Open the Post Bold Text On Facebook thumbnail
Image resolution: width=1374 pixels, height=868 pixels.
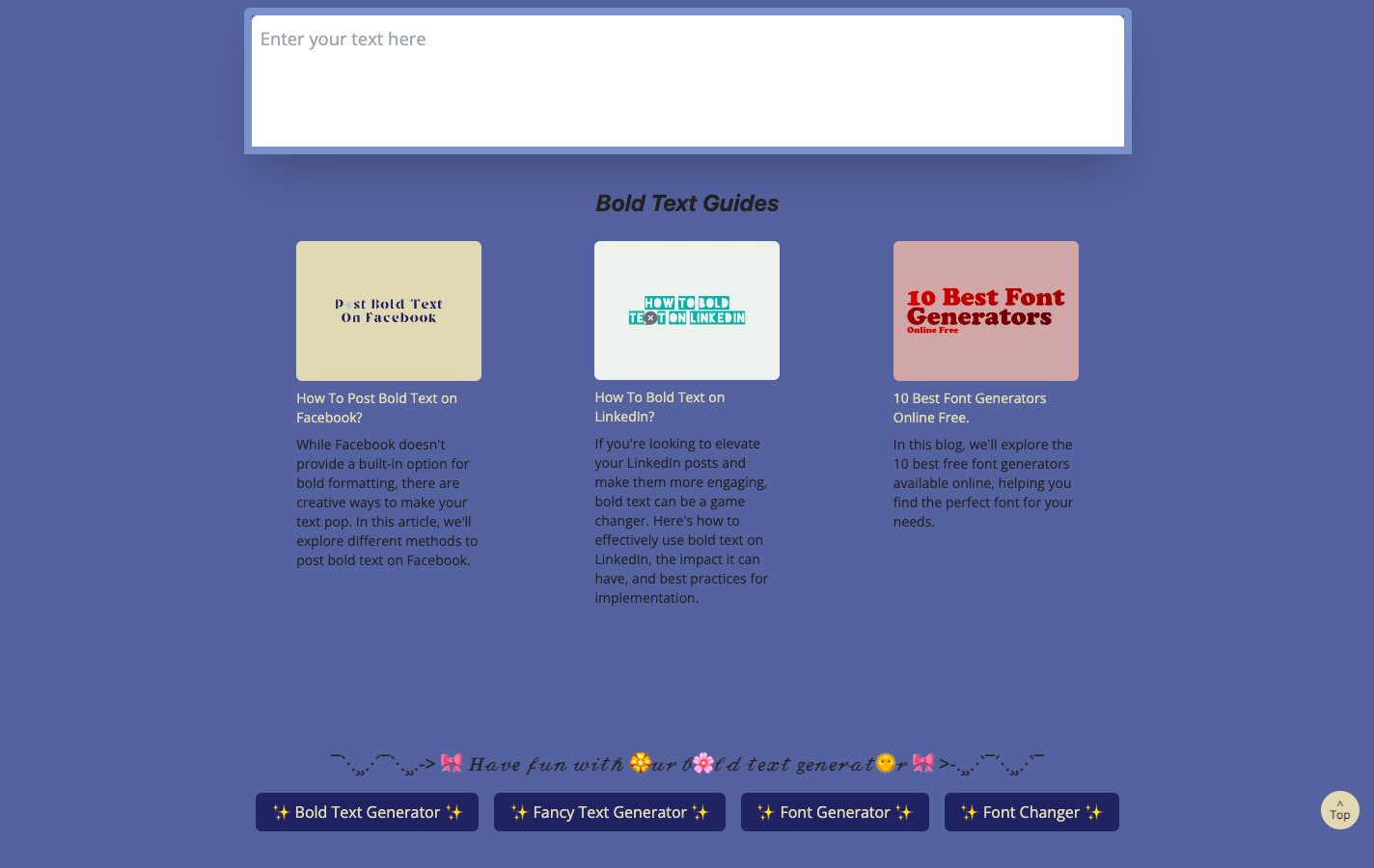click(389, 311)
